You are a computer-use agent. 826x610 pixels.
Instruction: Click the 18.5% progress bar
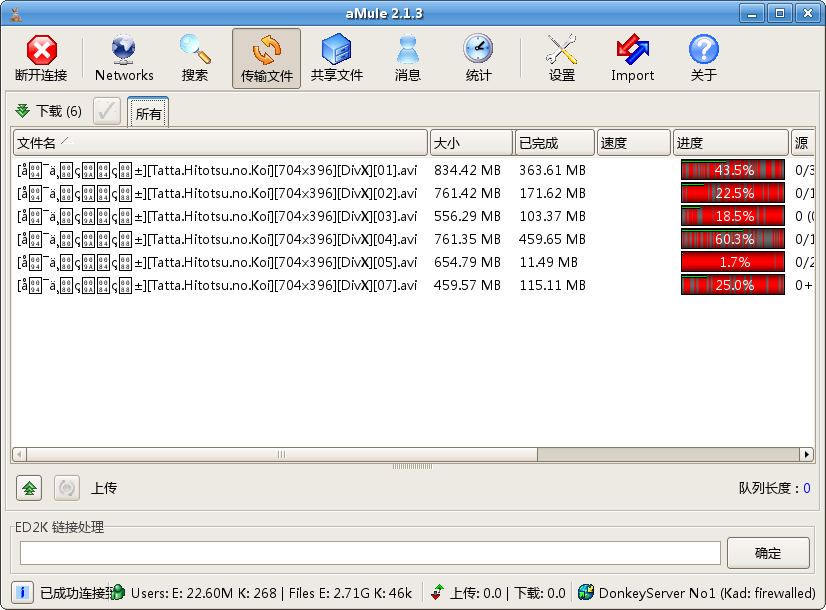[733, 216]
